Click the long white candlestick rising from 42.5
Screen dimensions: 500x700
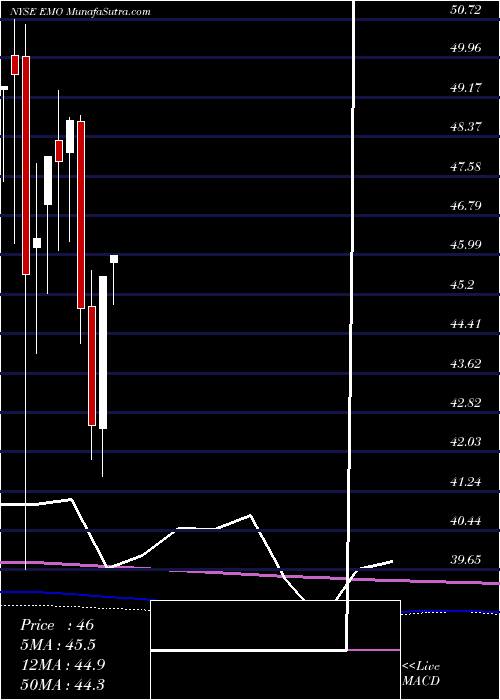coord(103,352)
